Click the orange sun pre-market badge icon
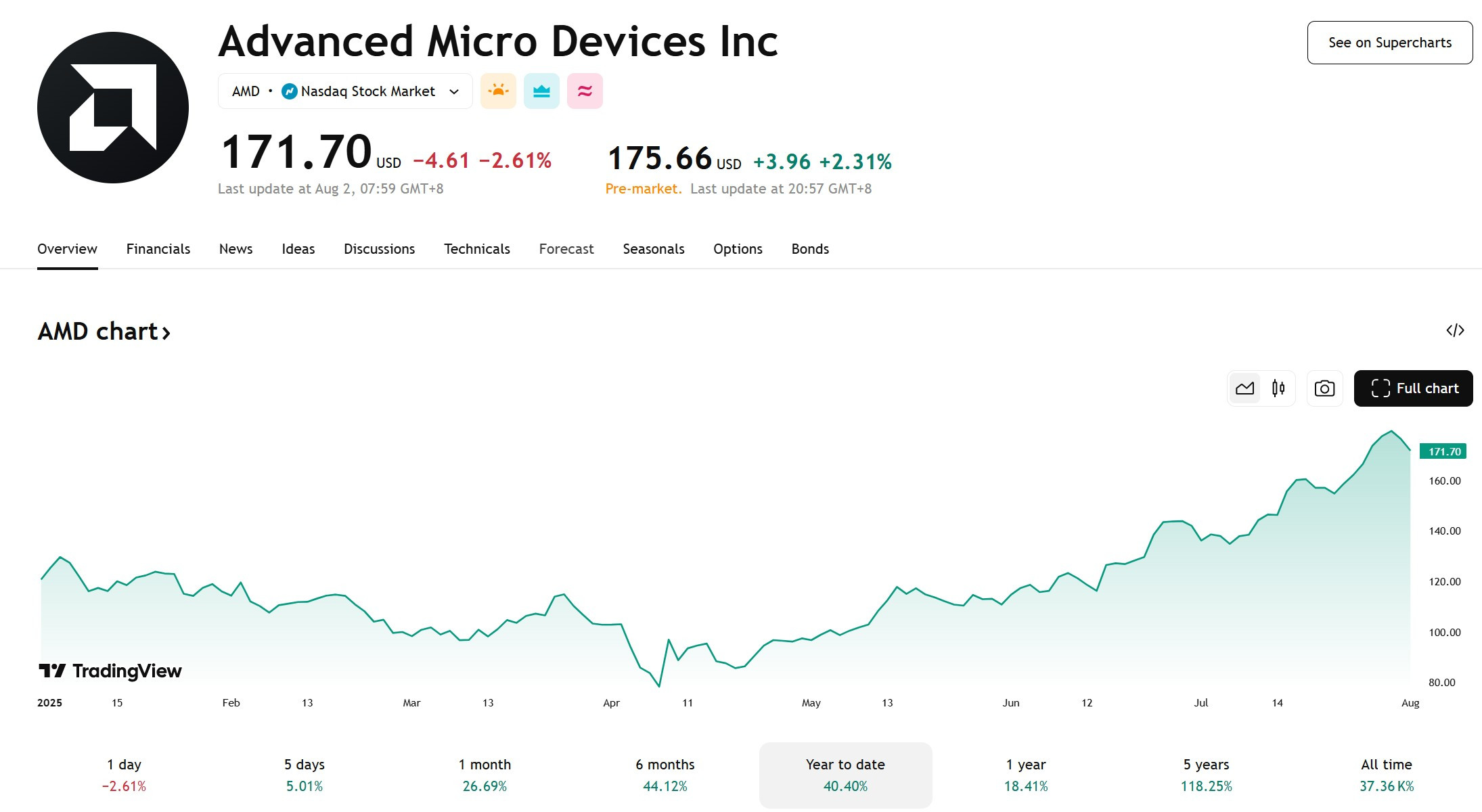Screen dimensions: 1482x812 click(x=498, y=91)
